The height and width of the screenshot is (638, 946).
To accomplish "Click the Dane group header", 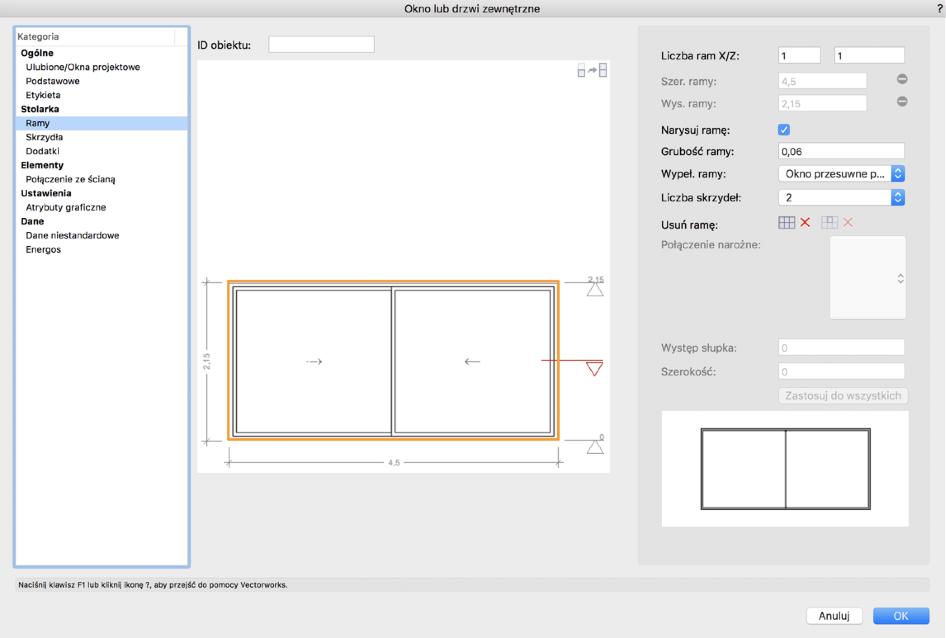I will [33, 222].
